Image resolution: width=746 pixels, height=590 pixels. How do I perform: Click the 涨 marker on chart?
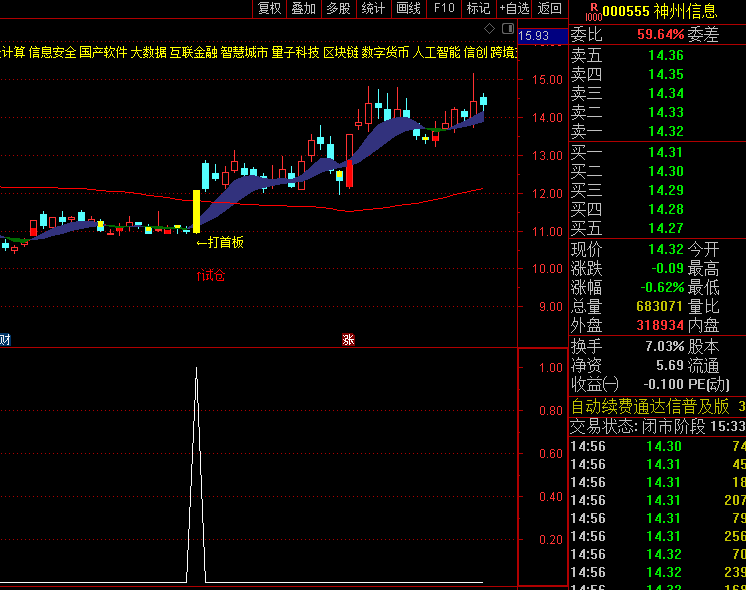(x=348, y=339)
